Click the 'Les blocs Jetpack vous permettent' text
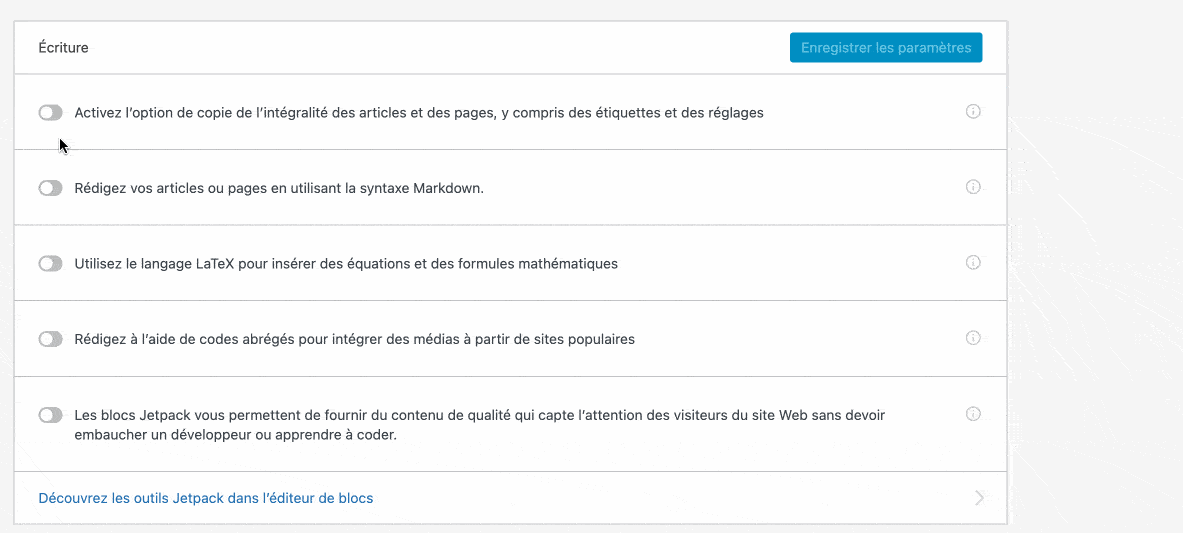Image resolution: width=1183 pixels, height=533 pixels. pos(479,425)
